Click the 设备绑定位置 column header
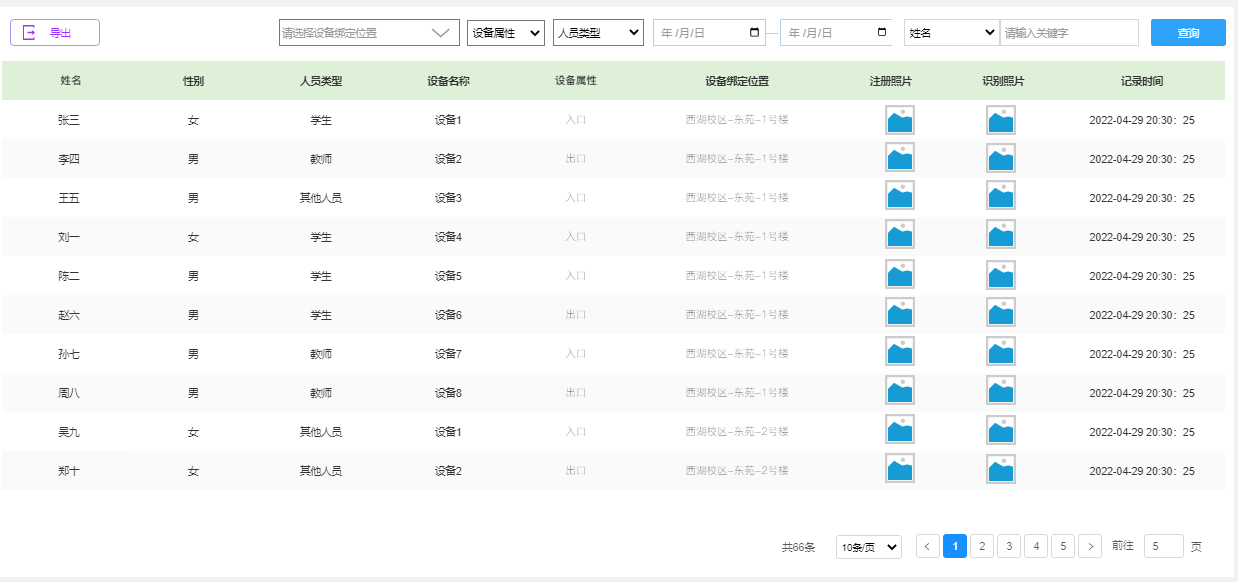1238x582 pixels. (737, 81)
